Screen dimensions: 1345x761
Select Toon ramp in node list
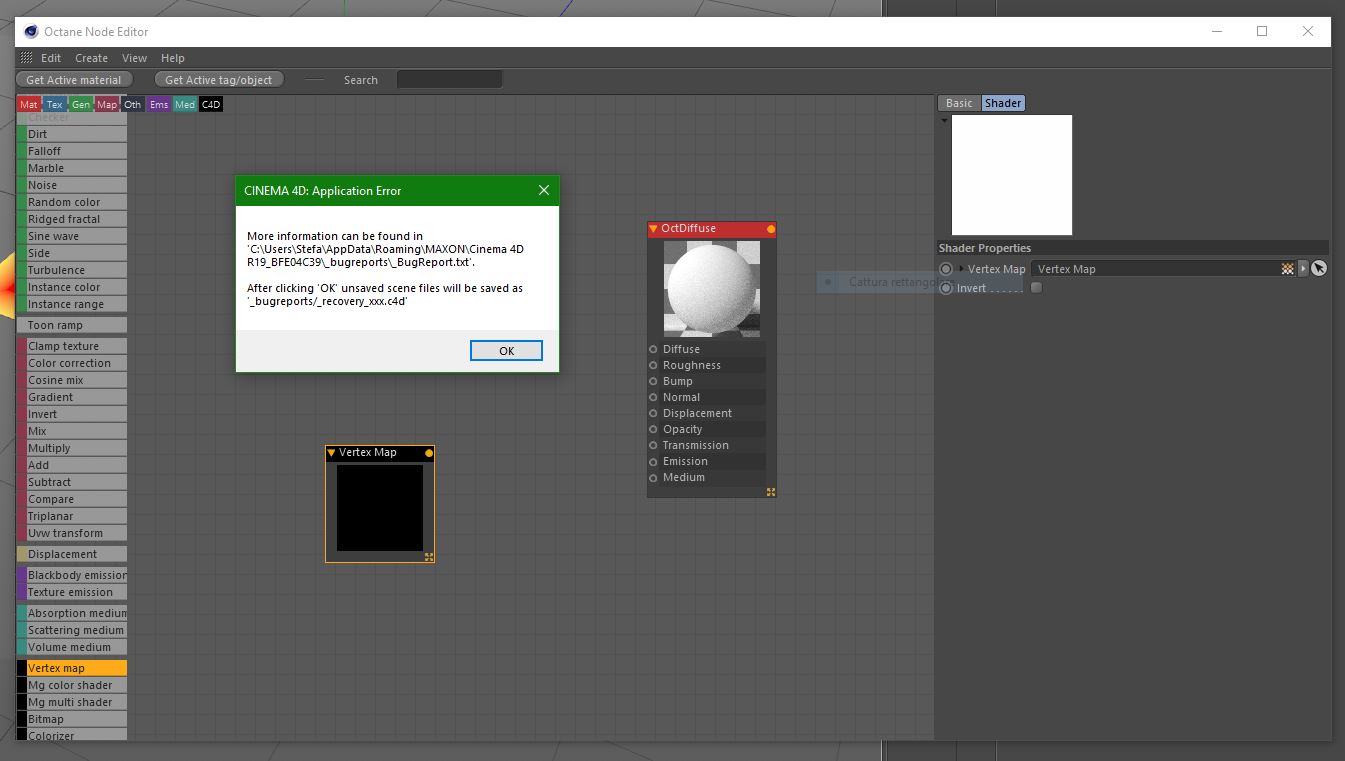72,325
